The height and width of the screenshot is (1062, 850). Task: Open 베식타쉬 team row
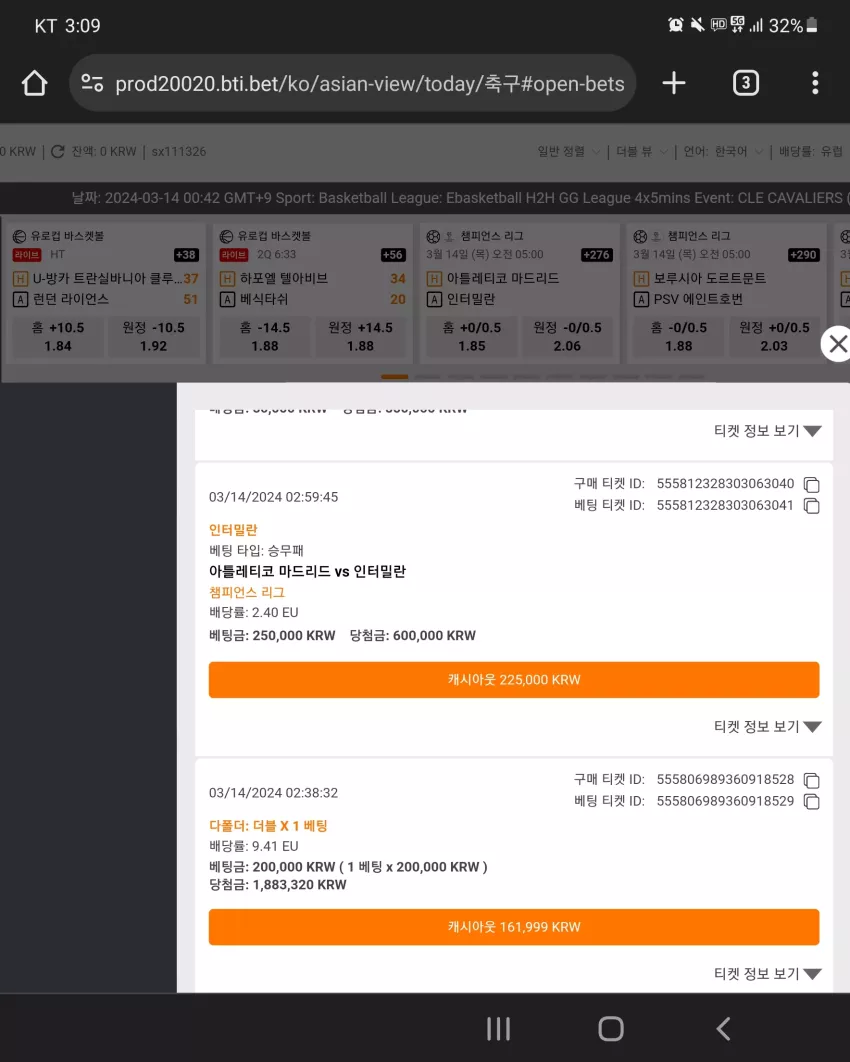click(313, 299)
